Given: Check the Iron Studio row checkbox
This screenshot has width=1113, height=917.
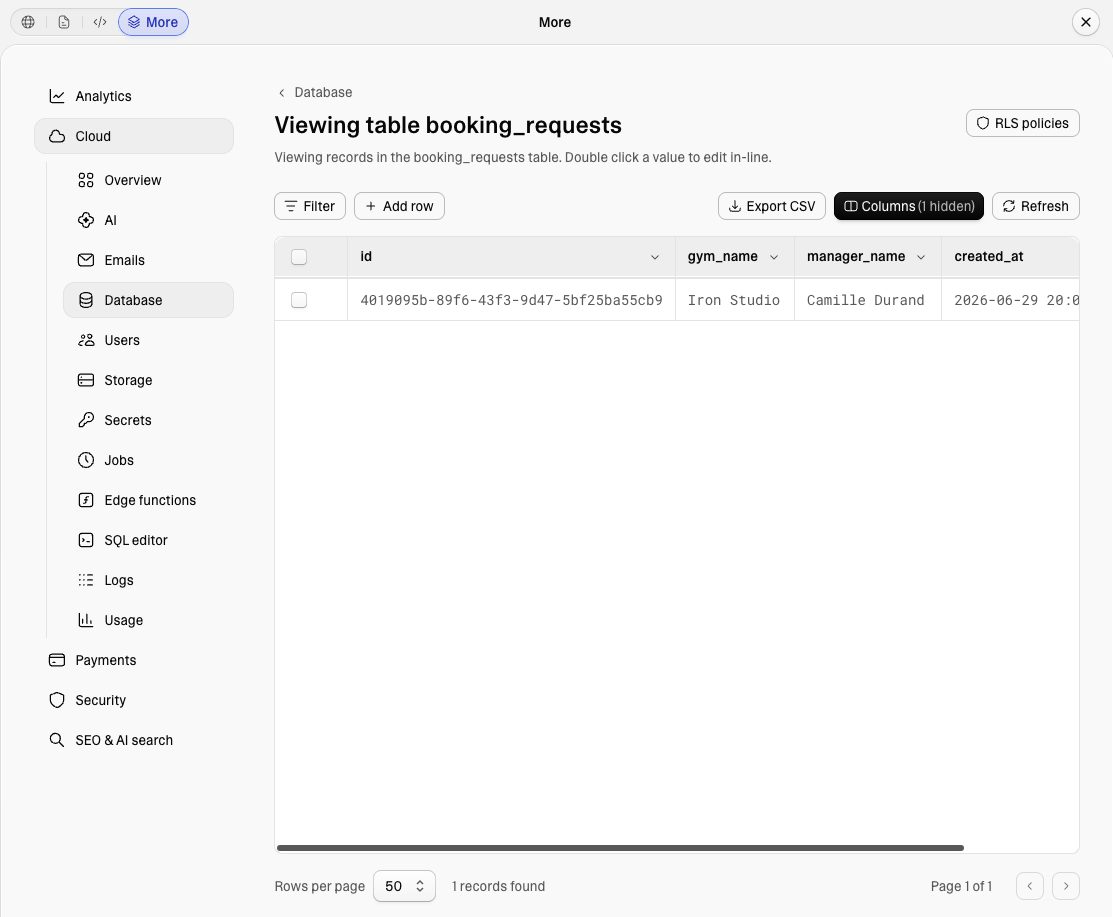Looking at the screenshot, I should tap(299, 300).
